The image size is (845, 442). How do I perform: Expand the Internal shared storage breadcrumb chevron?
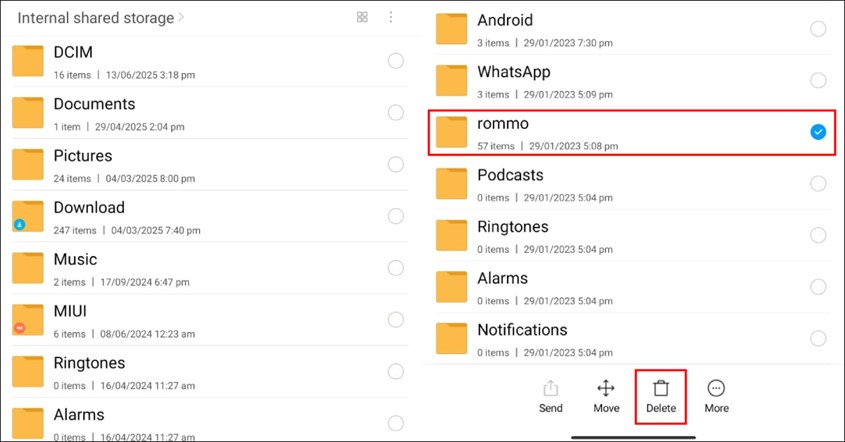point(181,17)
